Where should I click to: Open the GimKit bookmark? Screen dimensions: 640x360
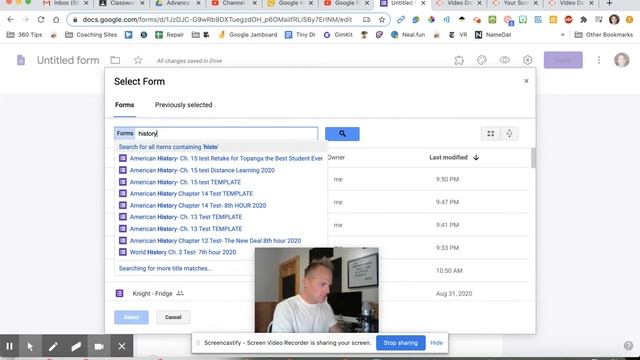338,35
